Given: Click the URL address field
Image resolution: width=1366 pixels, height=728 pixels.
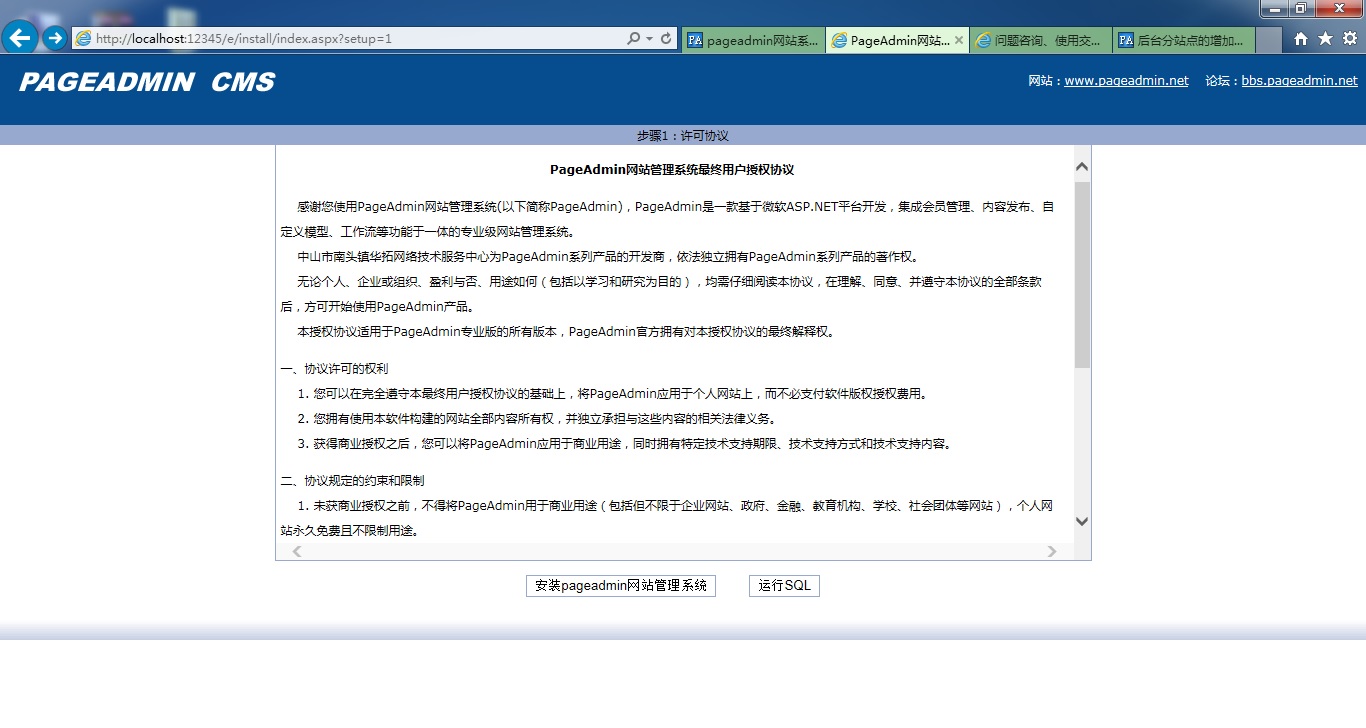Looking at the screenshot, I should click(x=350, y=39).
